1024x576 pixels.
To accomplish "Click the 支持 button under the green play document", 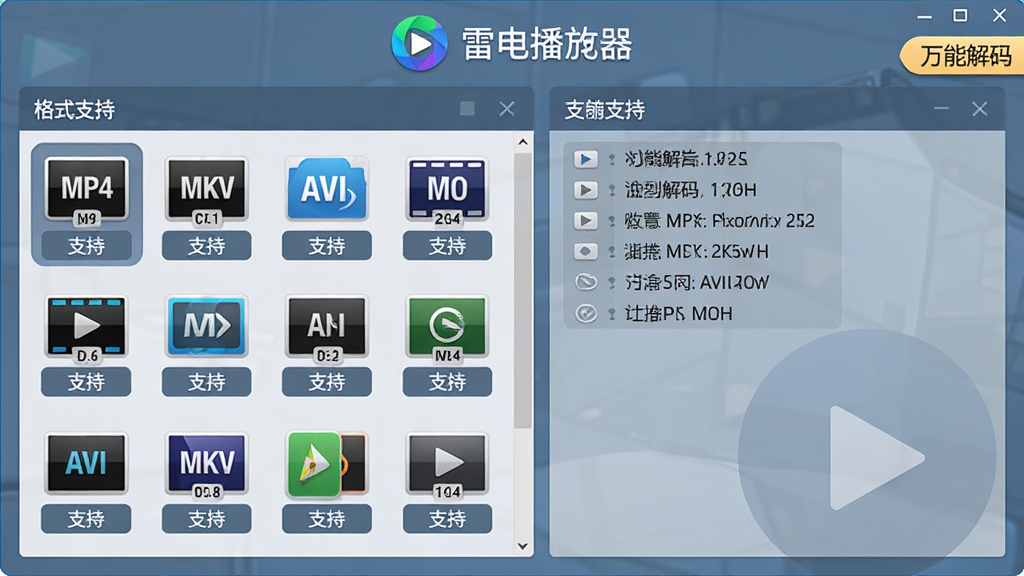I will pyautogui.click(x=327, y=519).
